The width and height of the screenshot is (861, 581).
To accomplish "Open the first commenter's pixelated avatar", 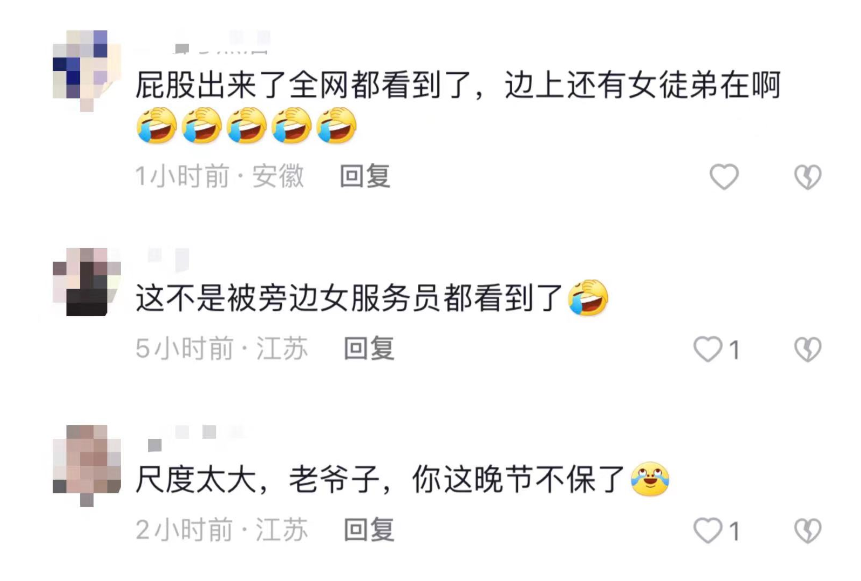I will click(87, 71).
